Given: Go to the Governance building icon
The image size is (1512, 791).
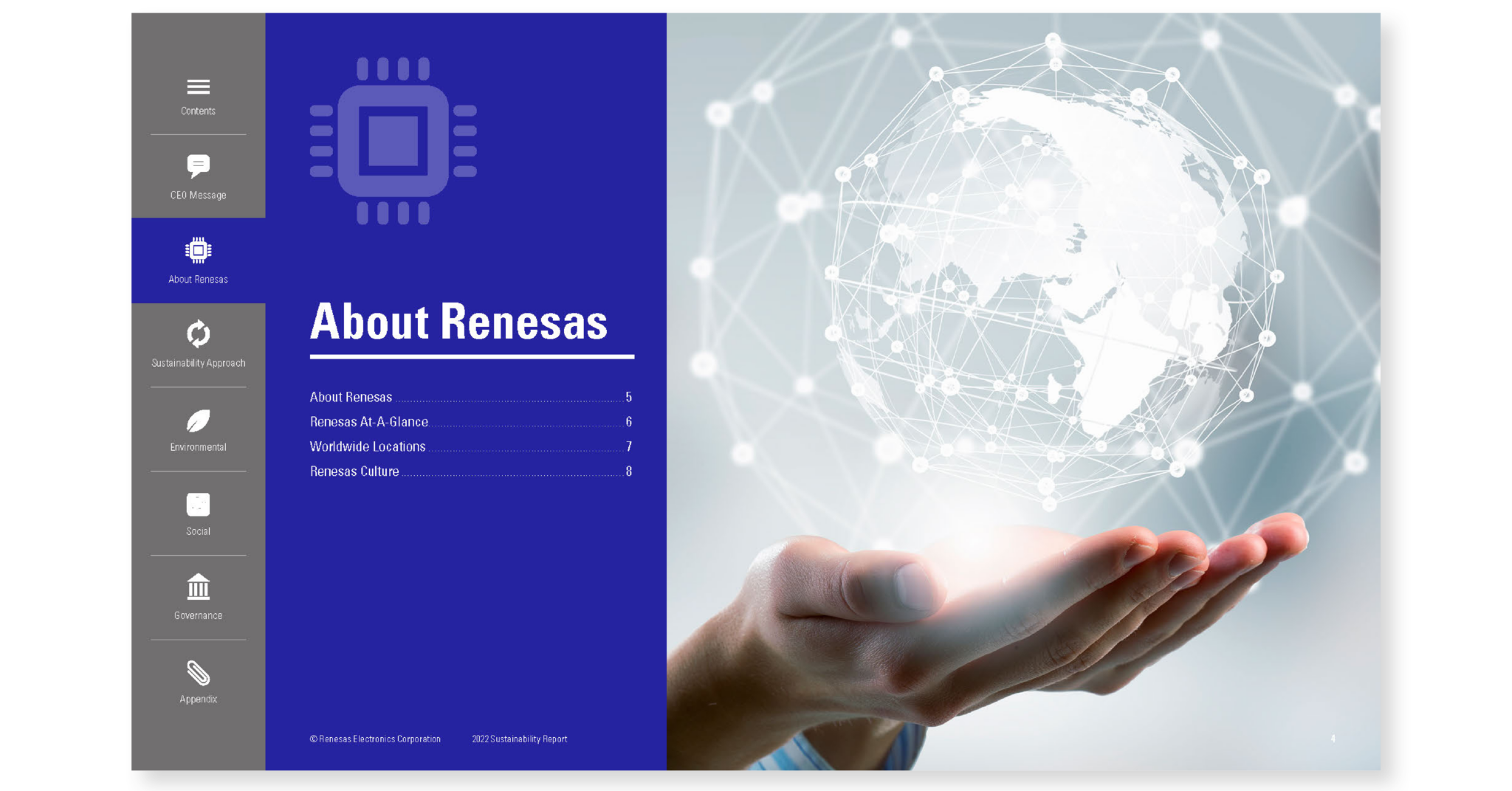Looking at the screenshot, I should click(x=198, y=587).
